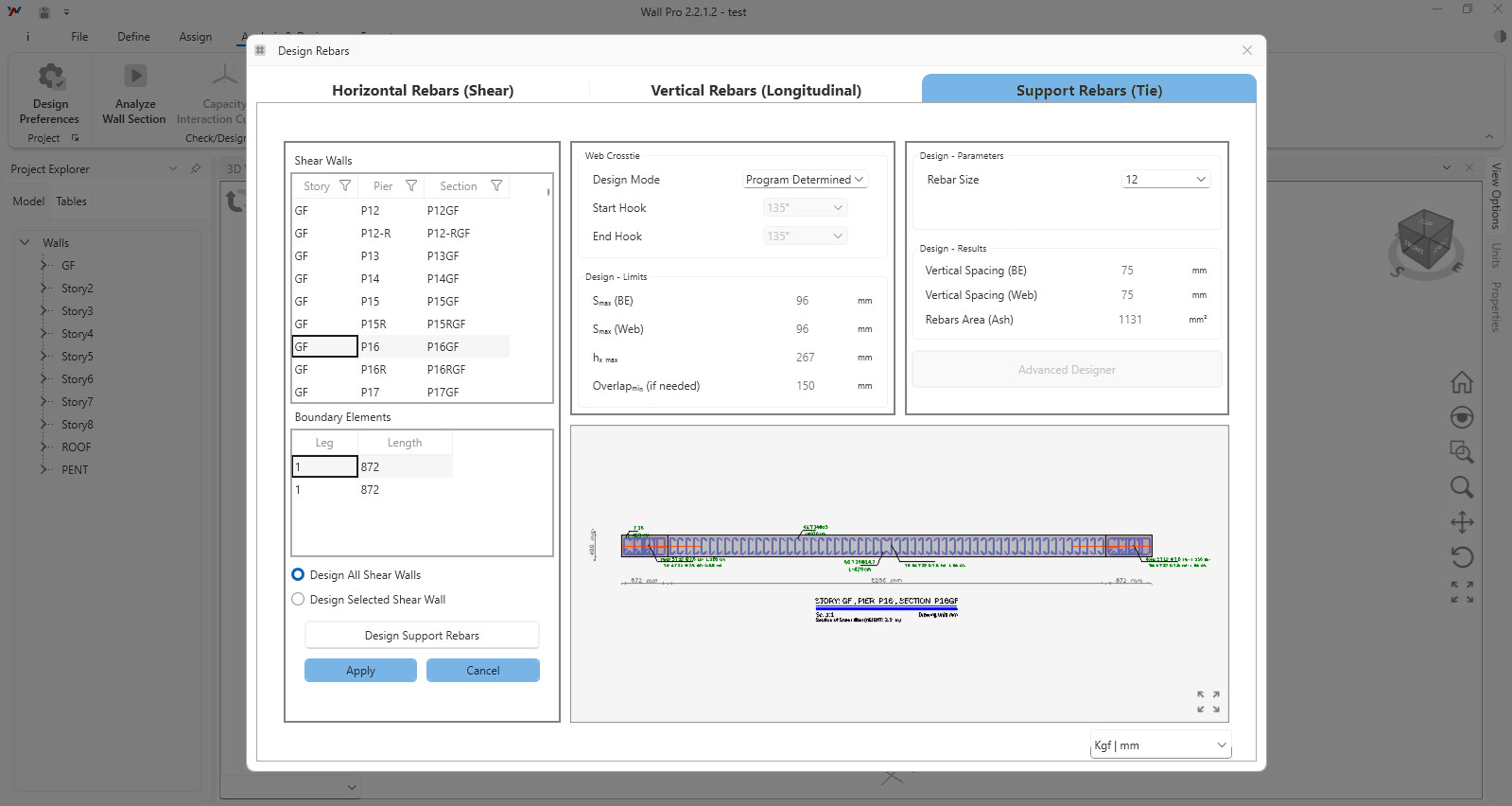Click the Pier column filter icon
The height and width of the screenshot is (806, 1512).
pyautogui.click(x=411, y=186)
